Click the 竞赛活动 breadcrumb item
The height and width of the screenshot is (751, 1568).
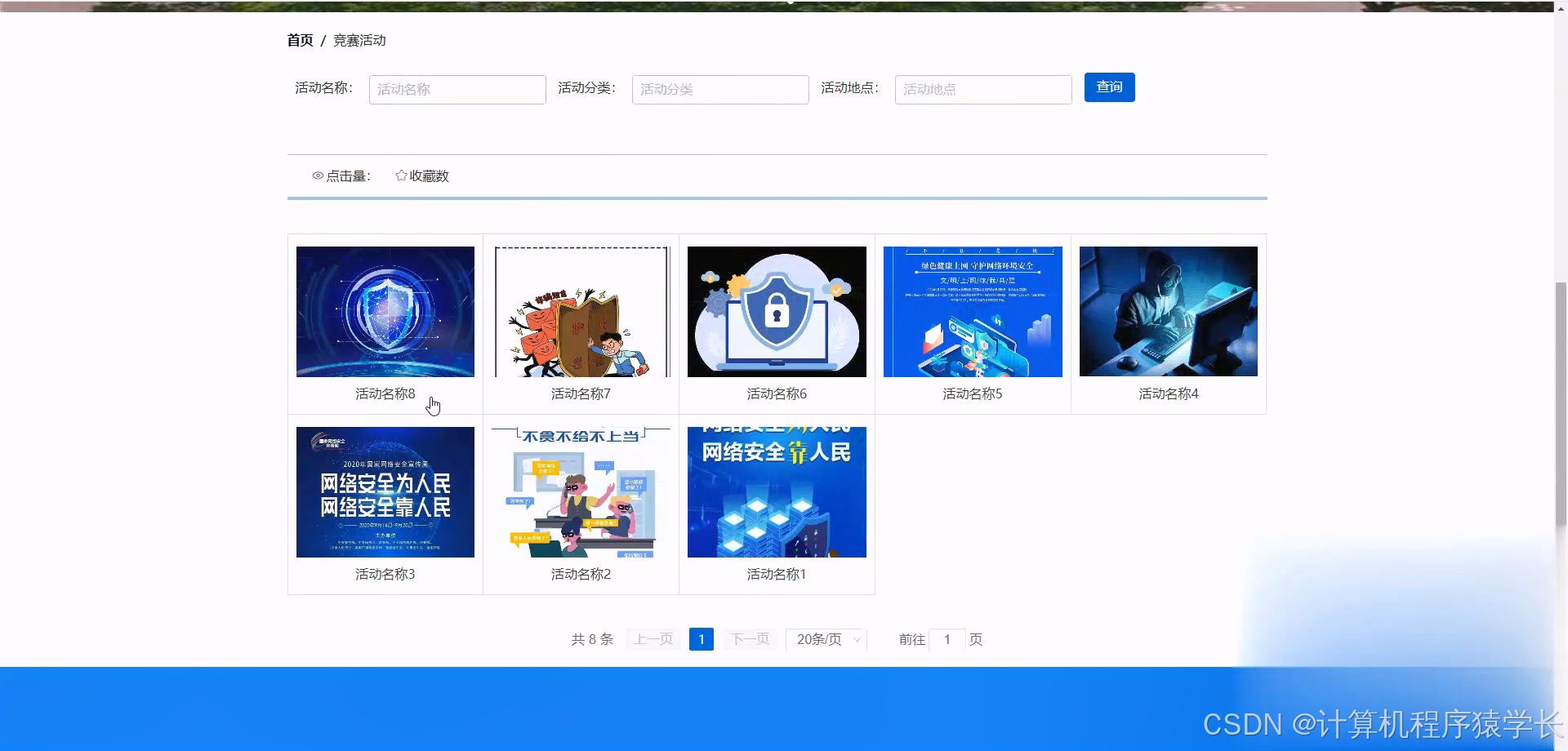click(x=358, y=40)
